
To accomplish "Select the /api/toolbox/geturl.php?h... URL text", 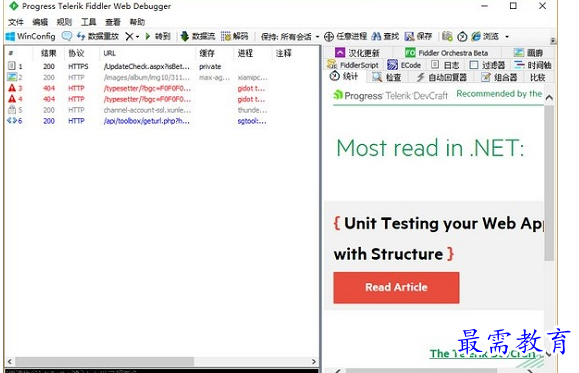I will coord(147,121).
